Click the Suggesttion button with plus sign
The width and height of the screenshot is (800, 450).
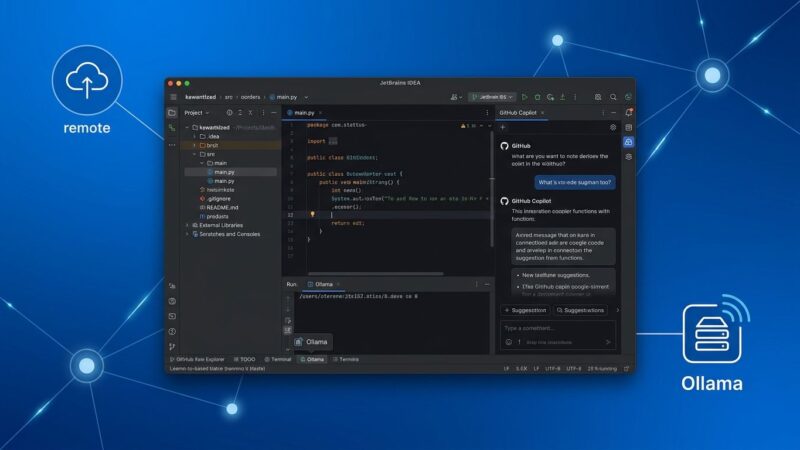525,310
